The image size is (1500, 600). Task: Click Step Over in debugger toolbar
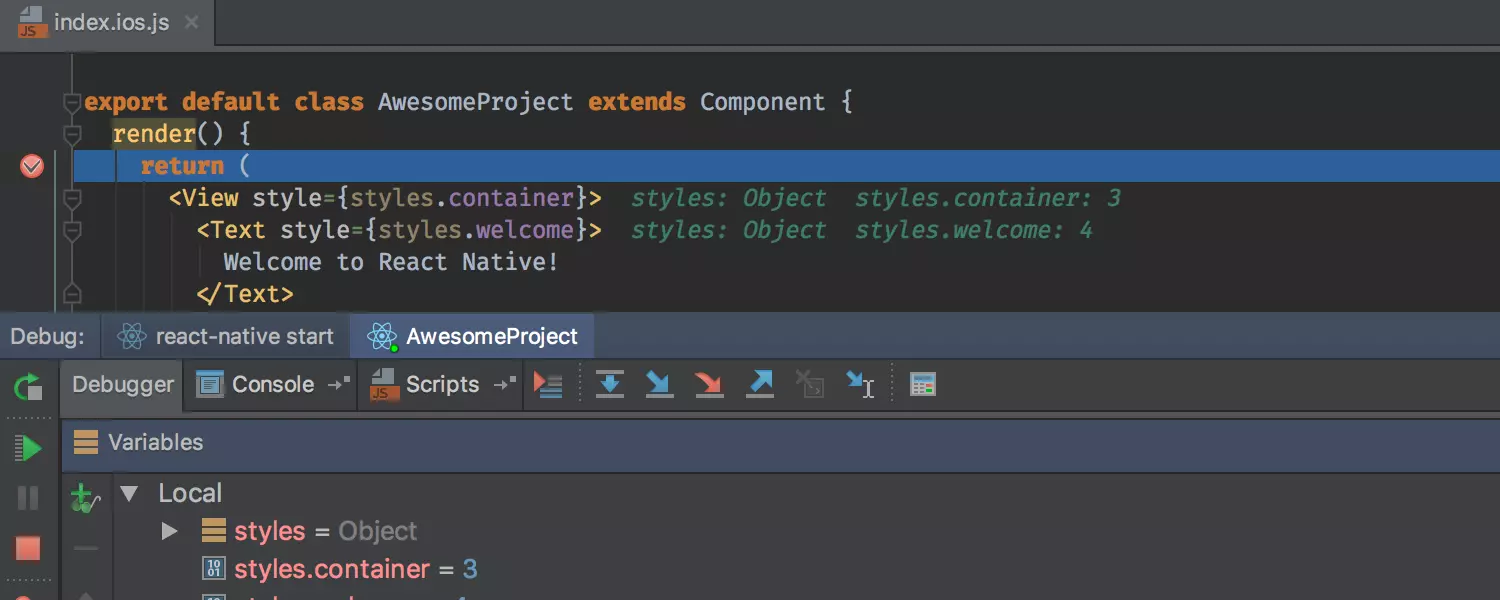click(x=609, y=385)
